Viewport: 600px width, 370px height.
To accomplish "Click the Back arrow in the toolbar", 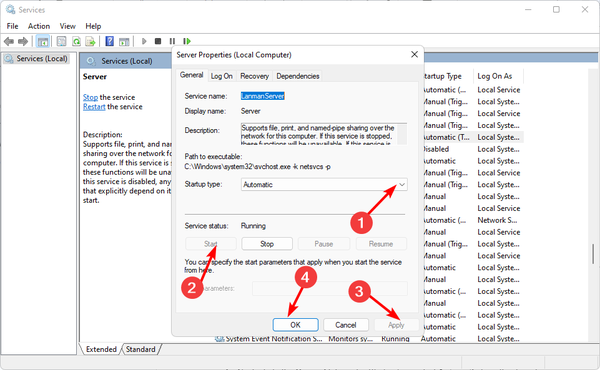I will pos(8,41).
